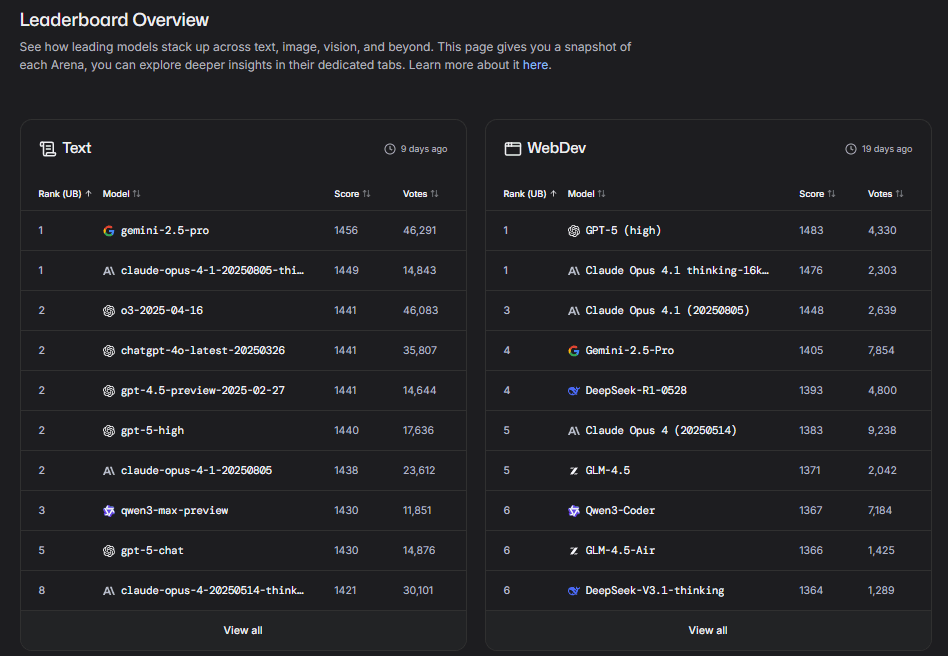This screenshot has height=656, width=948.
Task: Select the gpt-5-high model name
Action: [152, 430]
